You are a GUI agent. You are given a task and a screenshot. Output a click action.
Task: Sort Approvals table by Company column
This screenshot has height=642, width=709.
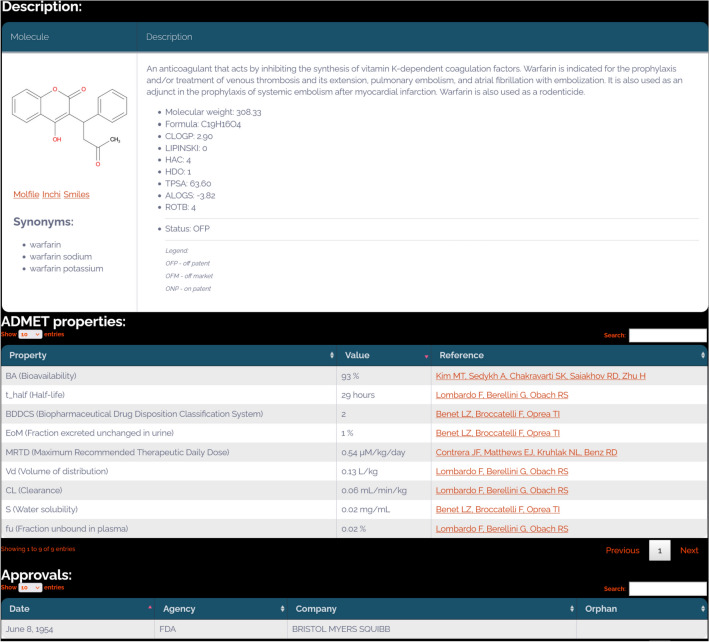[429, 608]
